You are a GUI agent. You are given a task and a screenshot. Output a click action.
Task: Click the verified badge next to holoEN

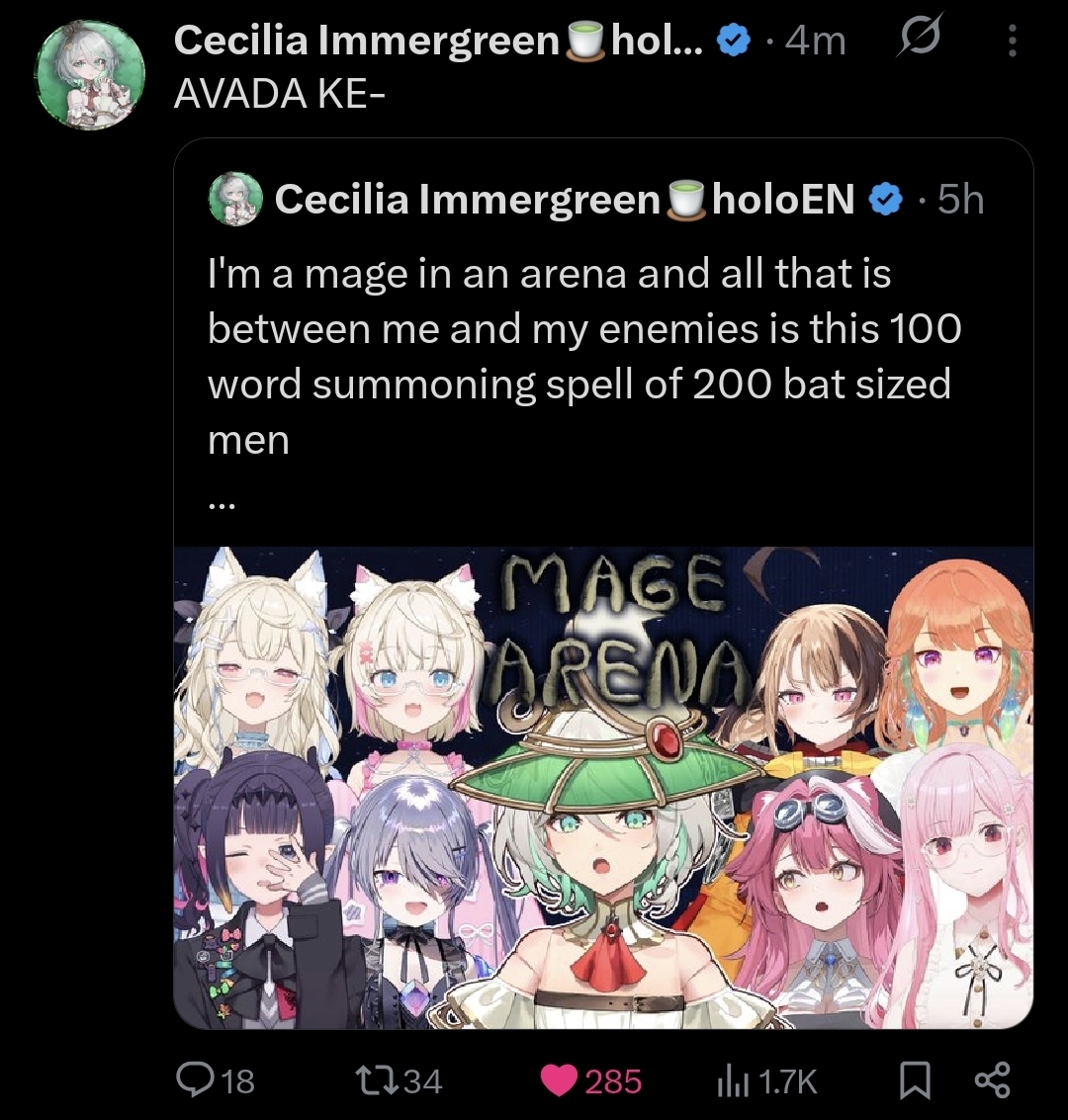(x=884, y=200)
